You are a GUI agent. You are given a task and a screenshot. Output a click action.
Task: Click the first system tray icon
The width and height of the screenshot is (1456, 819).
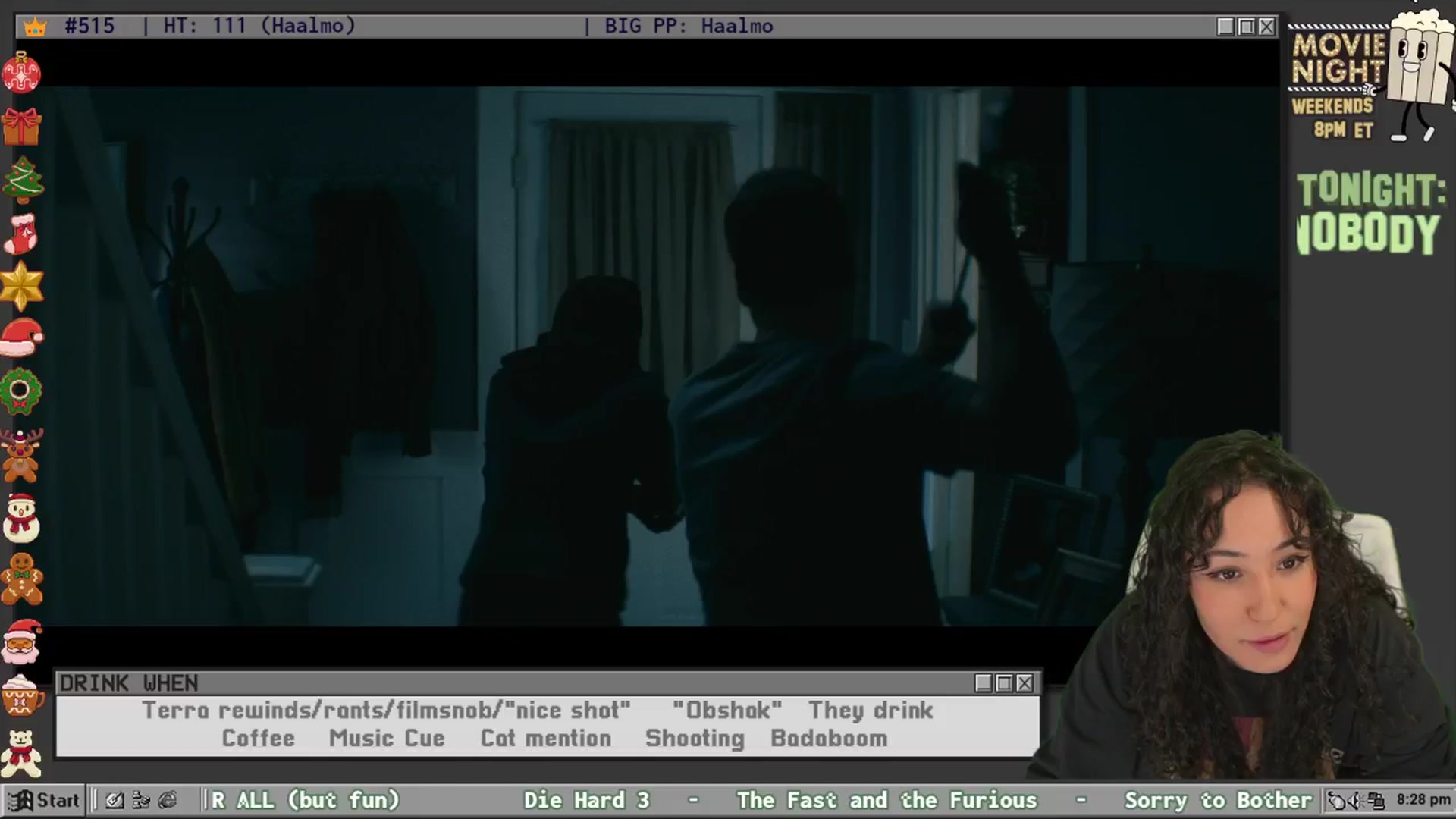(x=1338, y=800)
